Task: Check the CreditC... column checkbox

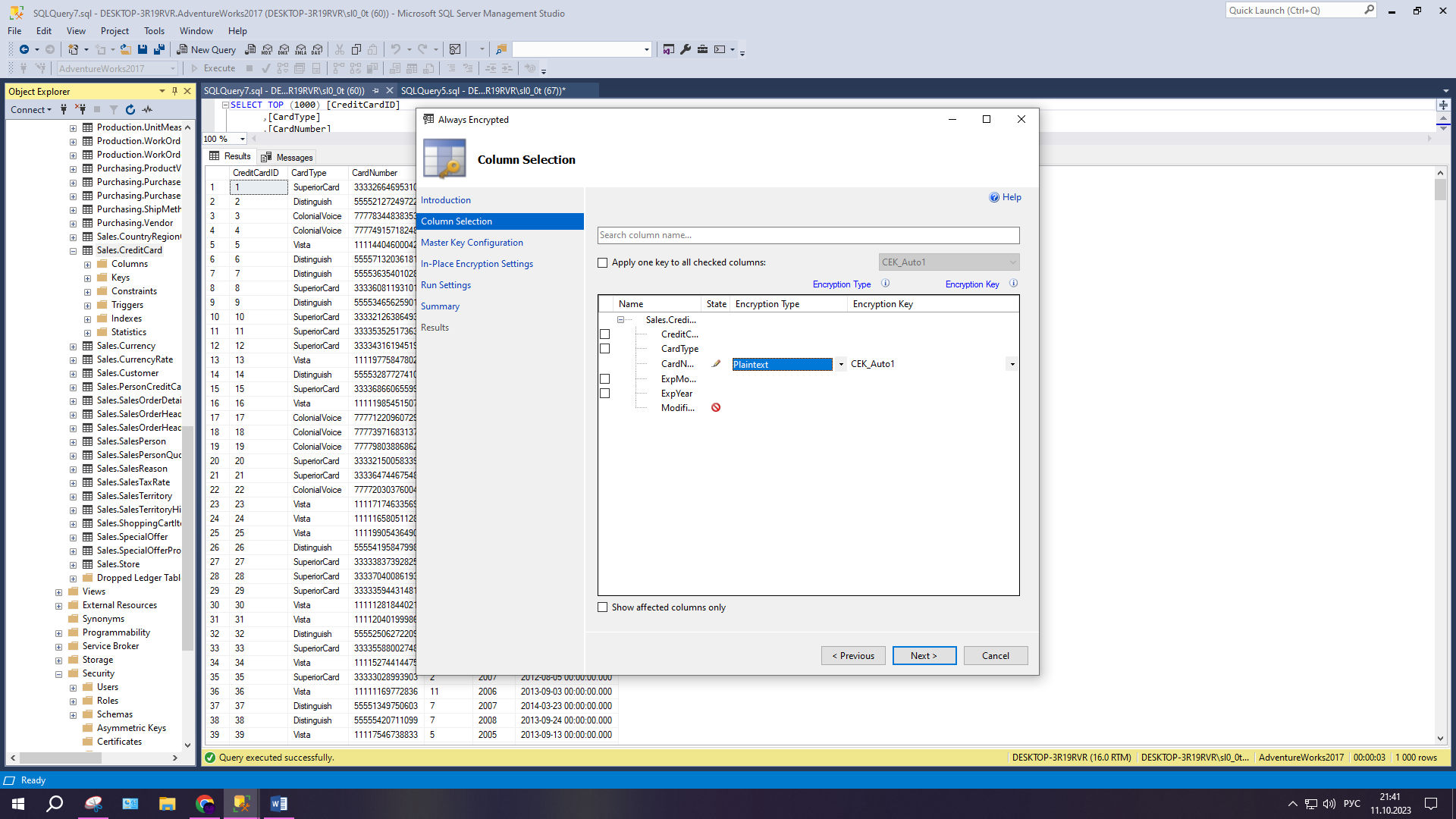Action: coord(604,334)
